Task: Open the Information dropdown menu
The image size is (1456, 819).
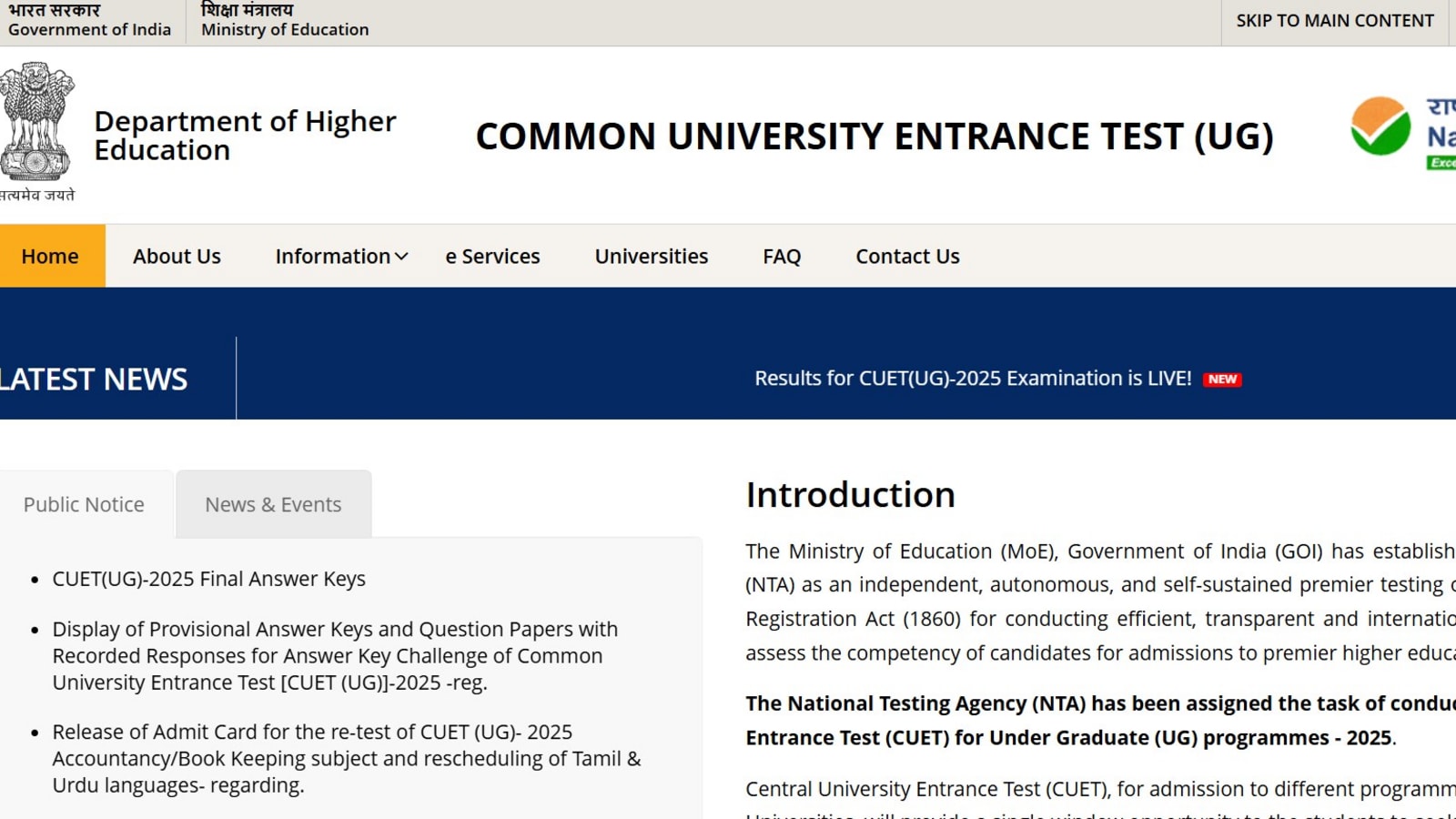Action: 340,256
